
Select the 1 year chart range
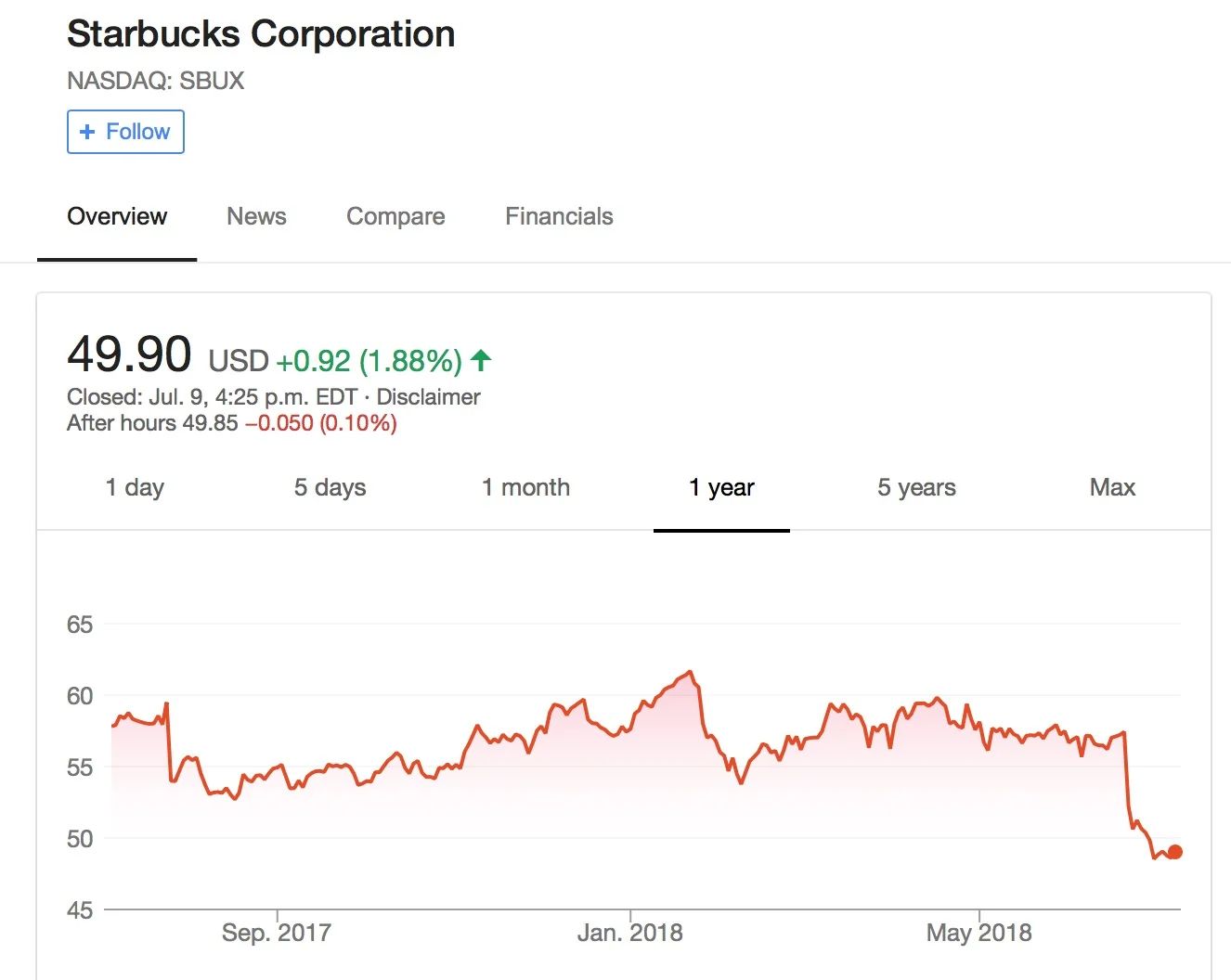(721, 487)
